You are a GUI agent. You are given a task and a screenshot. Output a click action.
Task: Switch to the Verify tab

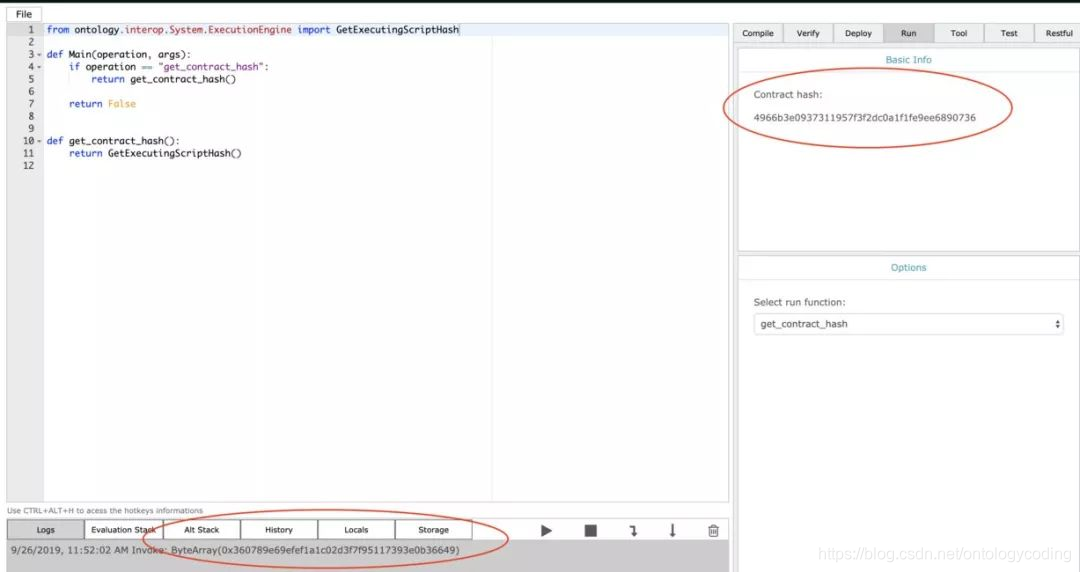tap(808, 33)
